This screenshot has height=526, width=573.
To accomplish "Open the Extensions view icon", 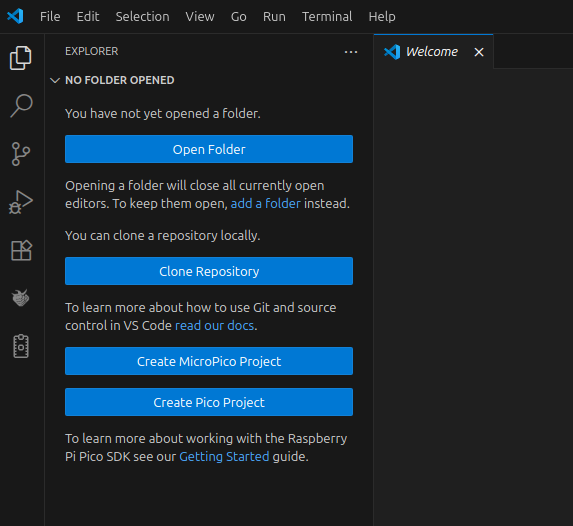I will click(x=22, y=250).
